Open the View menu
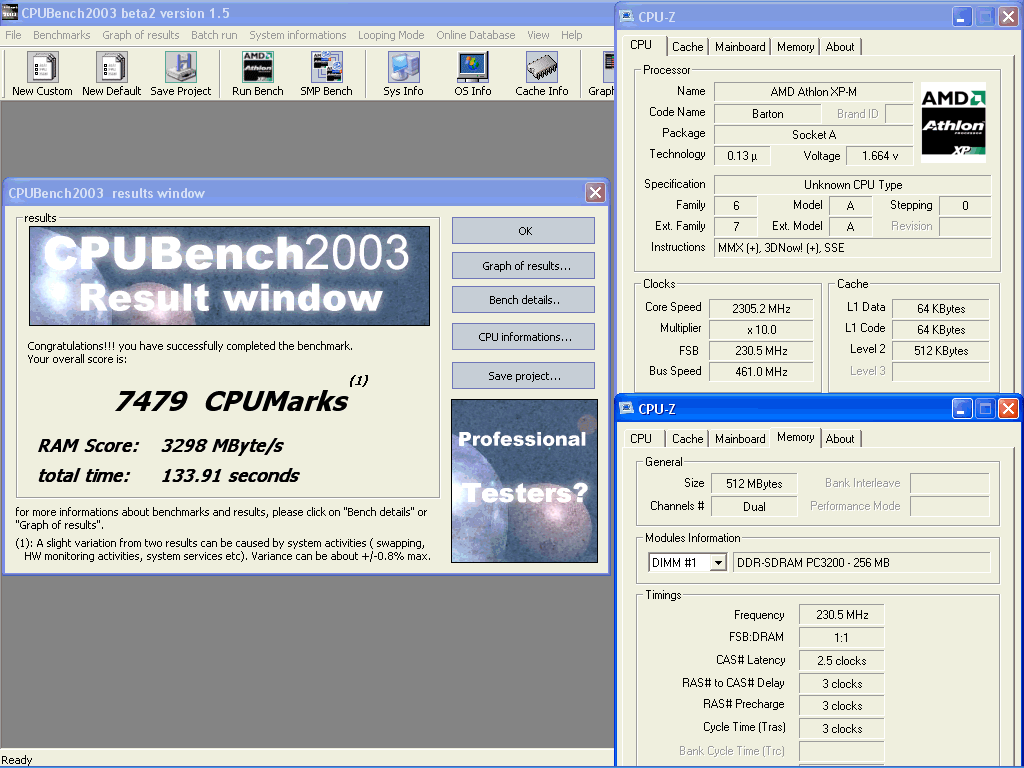1024x768 pixels. (538, 35)
